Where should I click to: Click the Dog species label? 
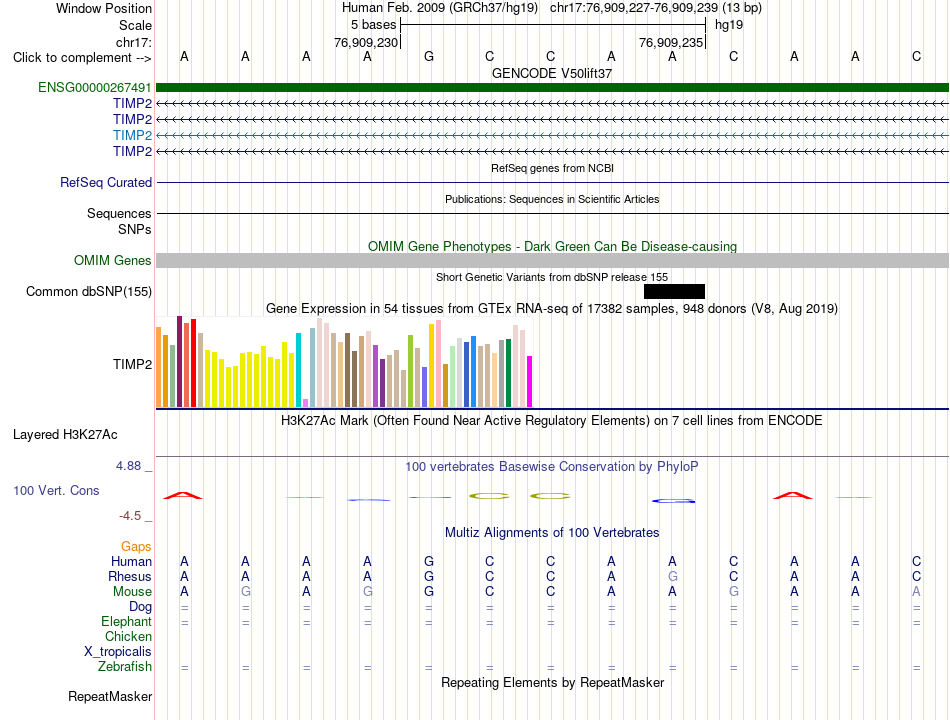(140, 607)
